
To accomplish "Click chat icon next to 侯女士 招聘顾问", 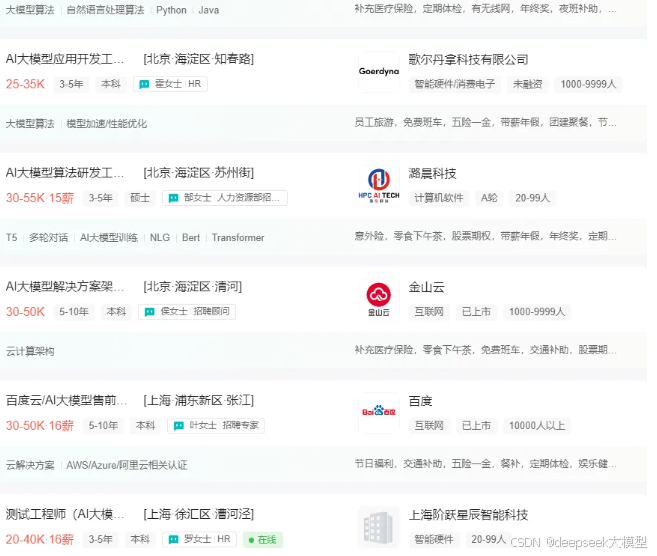I will [x=150, y=312].
